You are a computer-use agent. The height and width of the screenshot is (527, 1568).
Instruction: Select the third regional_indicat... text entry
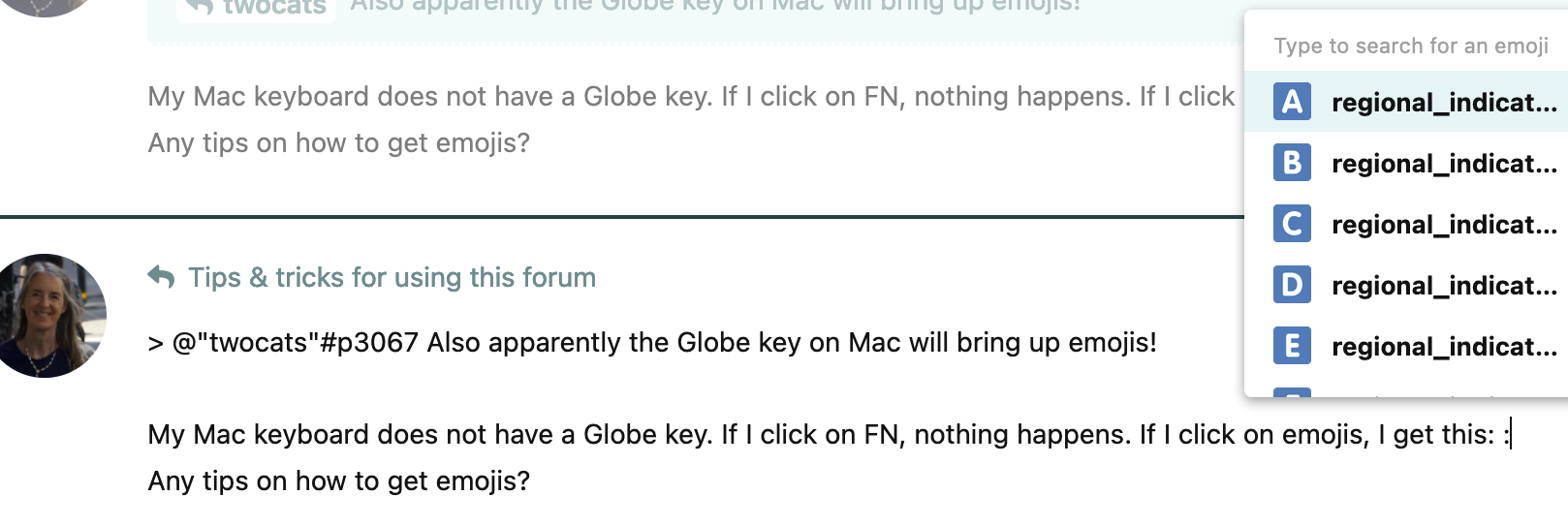1444,225
